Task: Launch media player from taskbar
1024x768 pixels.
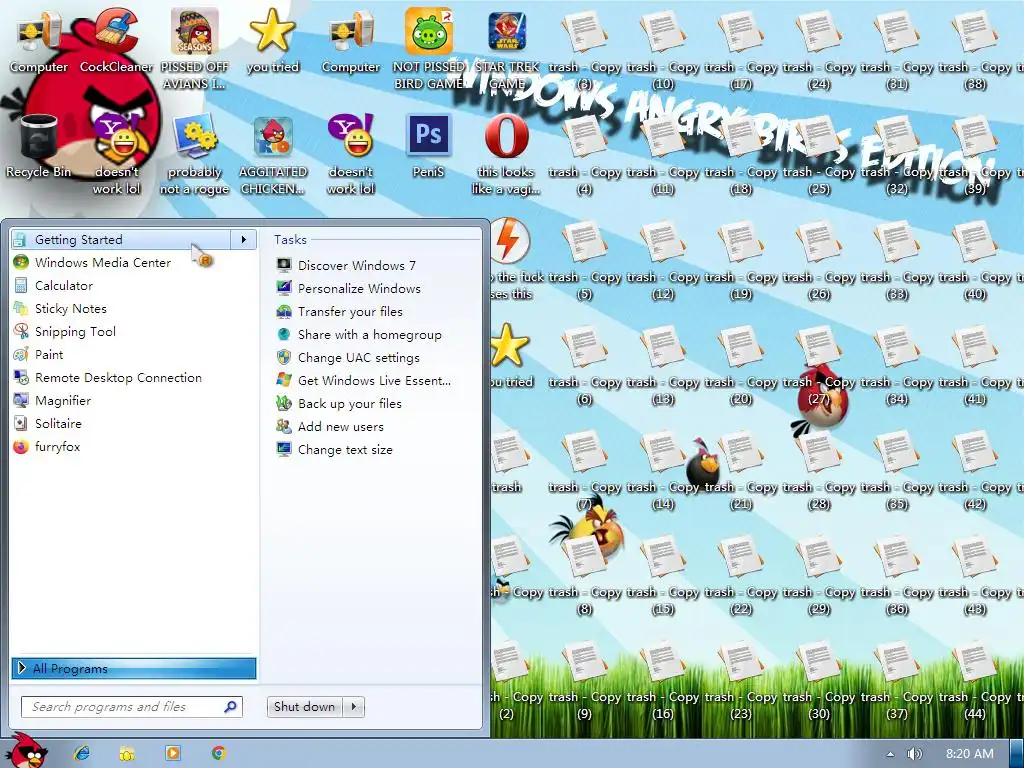Action: pyautogui.click(x=173, y=753)
